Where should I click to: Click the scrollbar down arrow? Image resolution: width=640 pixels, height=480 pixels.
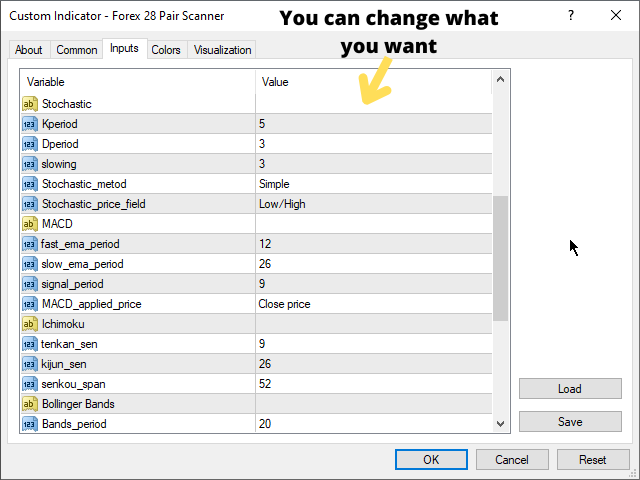coord(500,424)
